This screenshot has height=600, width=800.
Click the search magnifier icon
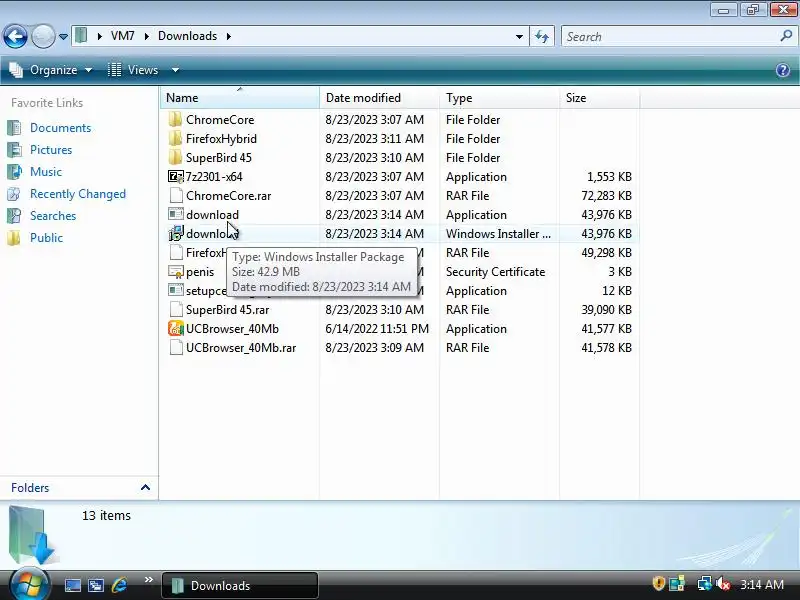(786, 36)
